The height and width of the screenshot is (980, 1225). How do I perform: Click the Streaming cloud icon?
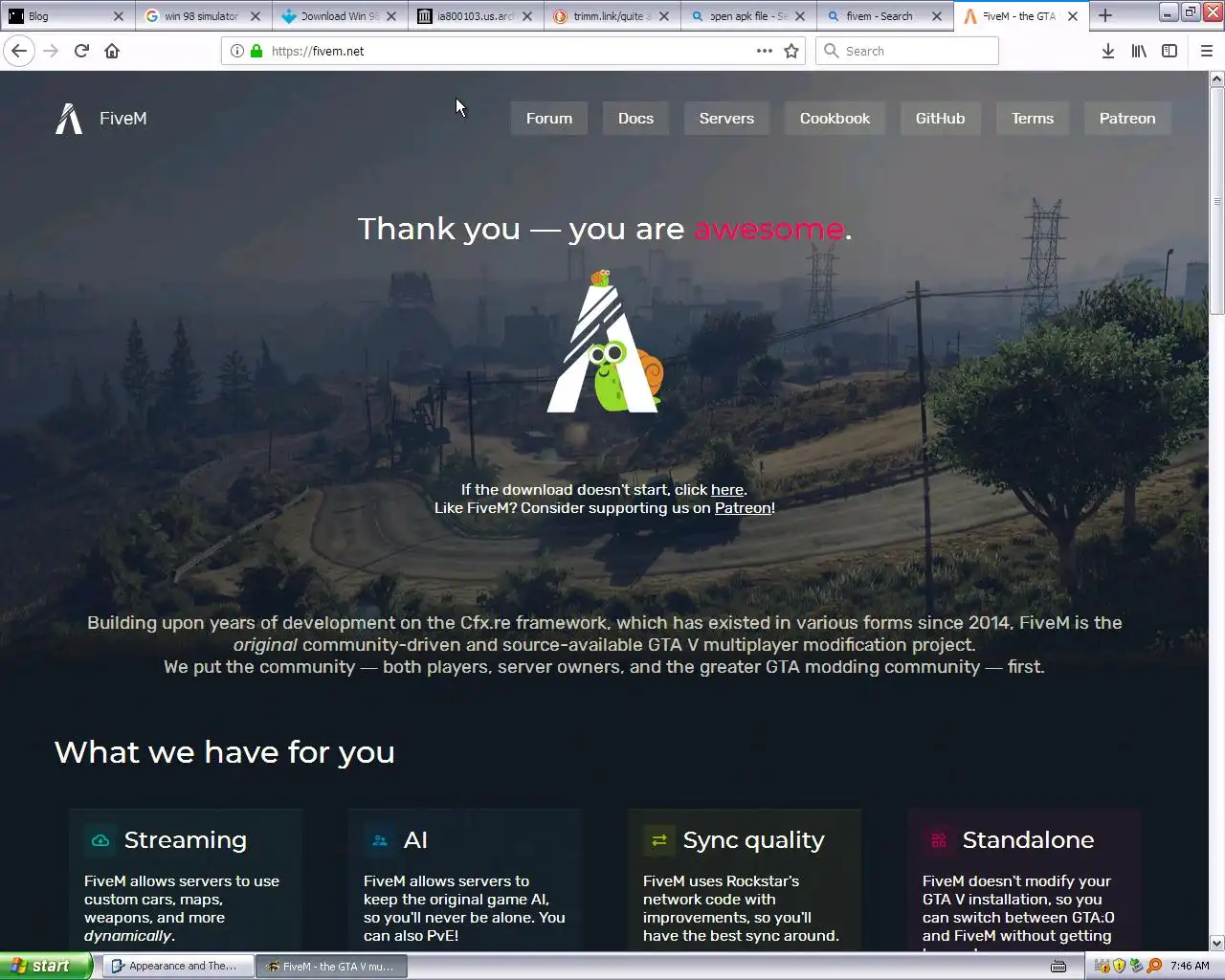[x=100, y=840]
